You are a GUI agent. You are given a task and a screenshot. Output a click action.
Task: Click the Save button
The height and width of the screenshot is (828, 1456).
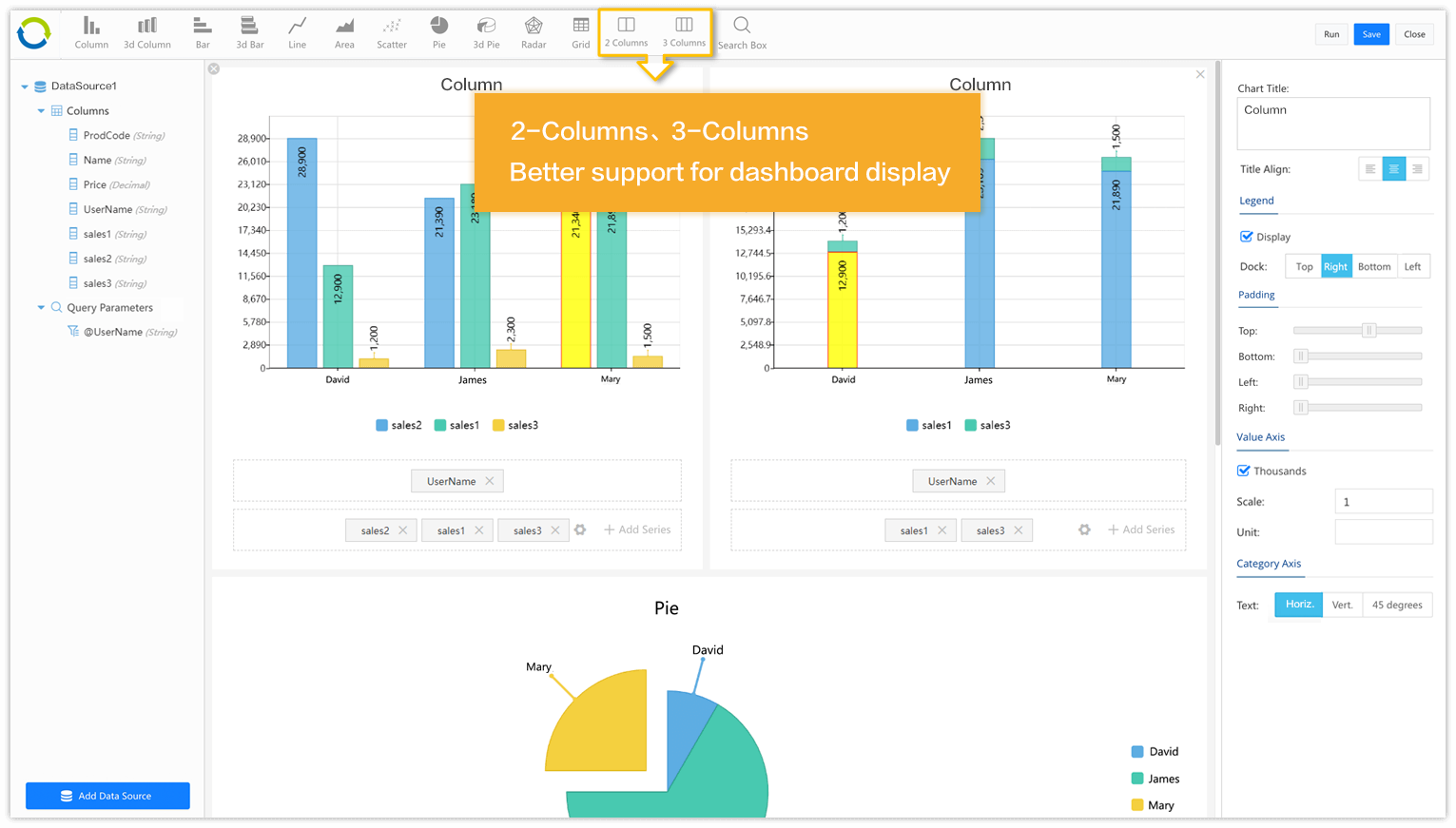1371,34
